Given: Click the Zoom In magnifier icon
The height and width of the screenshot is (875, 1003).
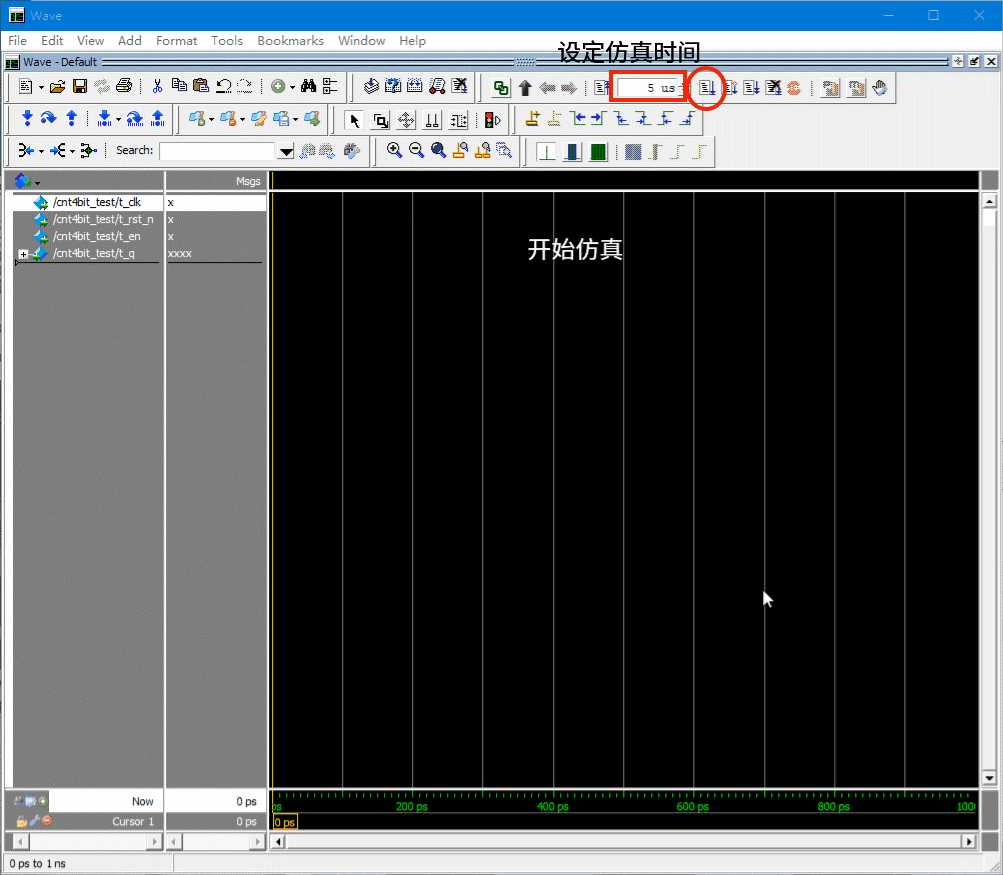Looking at the screenshot, I should [394, 150].
